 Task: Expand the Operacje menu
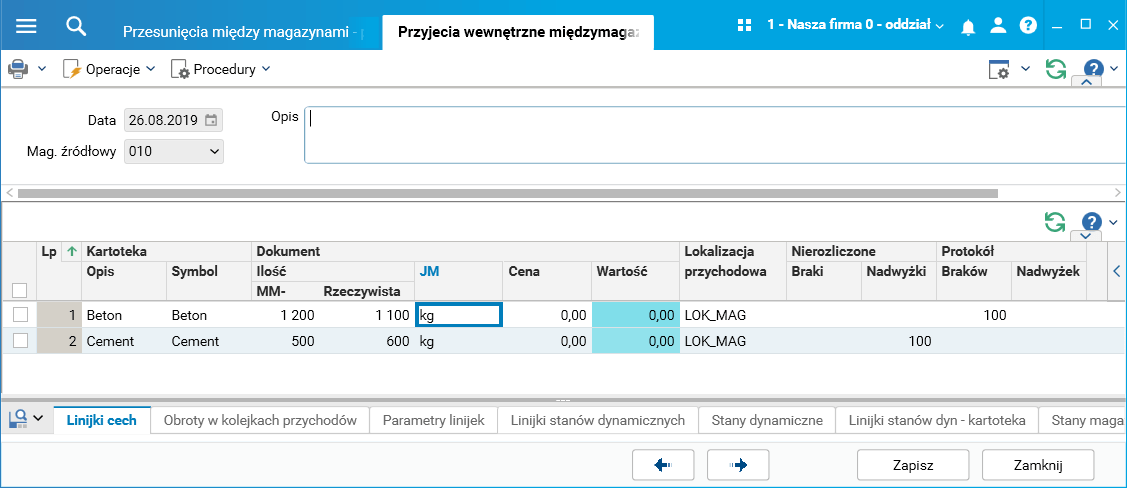(x=109, y=69)
